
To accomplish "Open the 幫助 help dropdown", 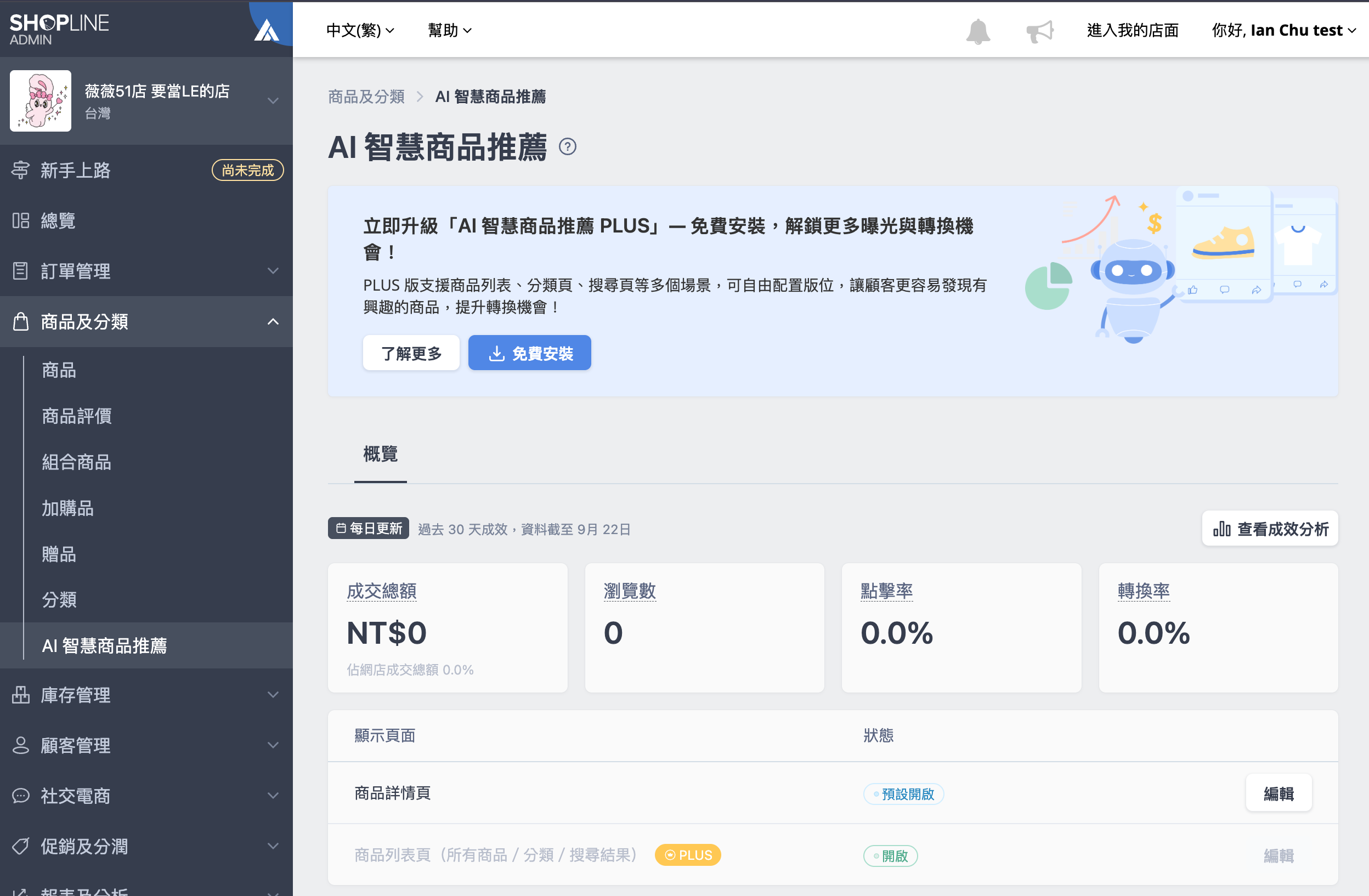I will point(449,31).
